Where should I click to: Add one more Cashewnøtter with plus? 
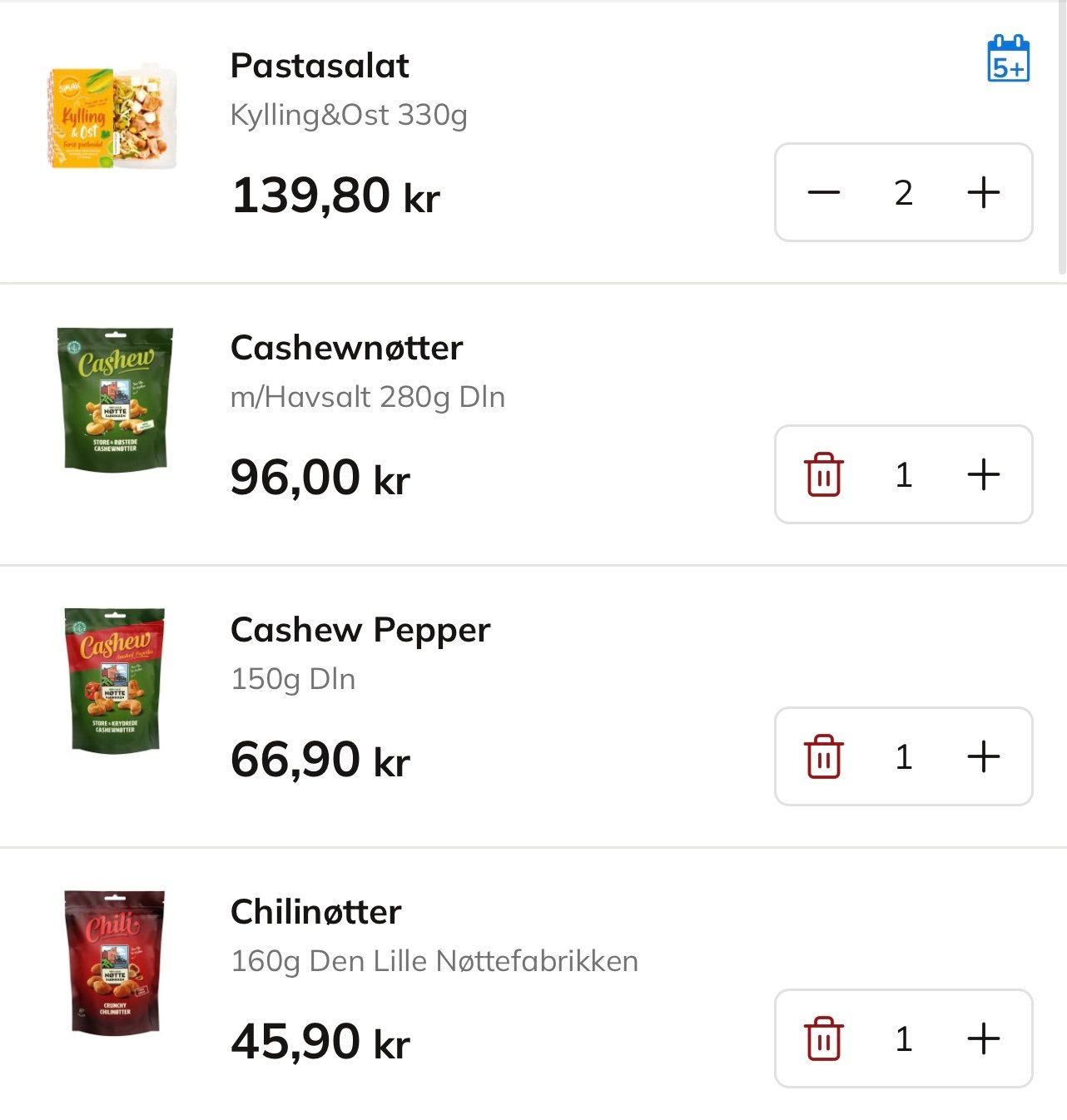click(x=983, y=474)
